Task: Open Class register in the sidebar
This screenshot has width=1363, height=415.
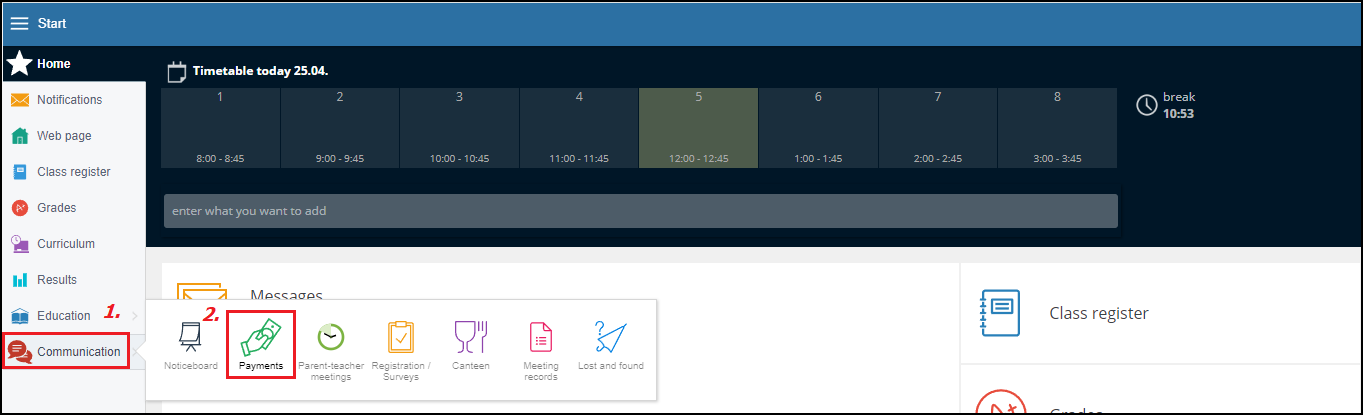Action: coord(73,172)
